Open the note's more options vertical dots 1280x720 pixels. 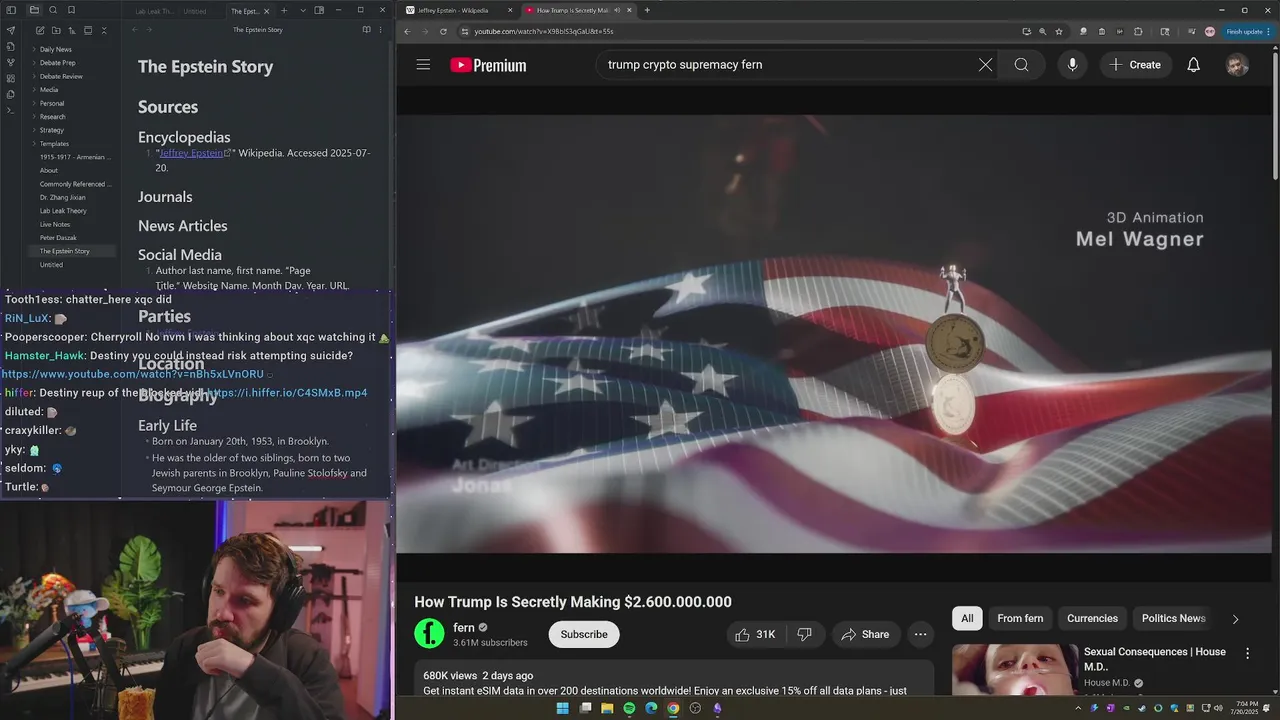pos(380,30)
